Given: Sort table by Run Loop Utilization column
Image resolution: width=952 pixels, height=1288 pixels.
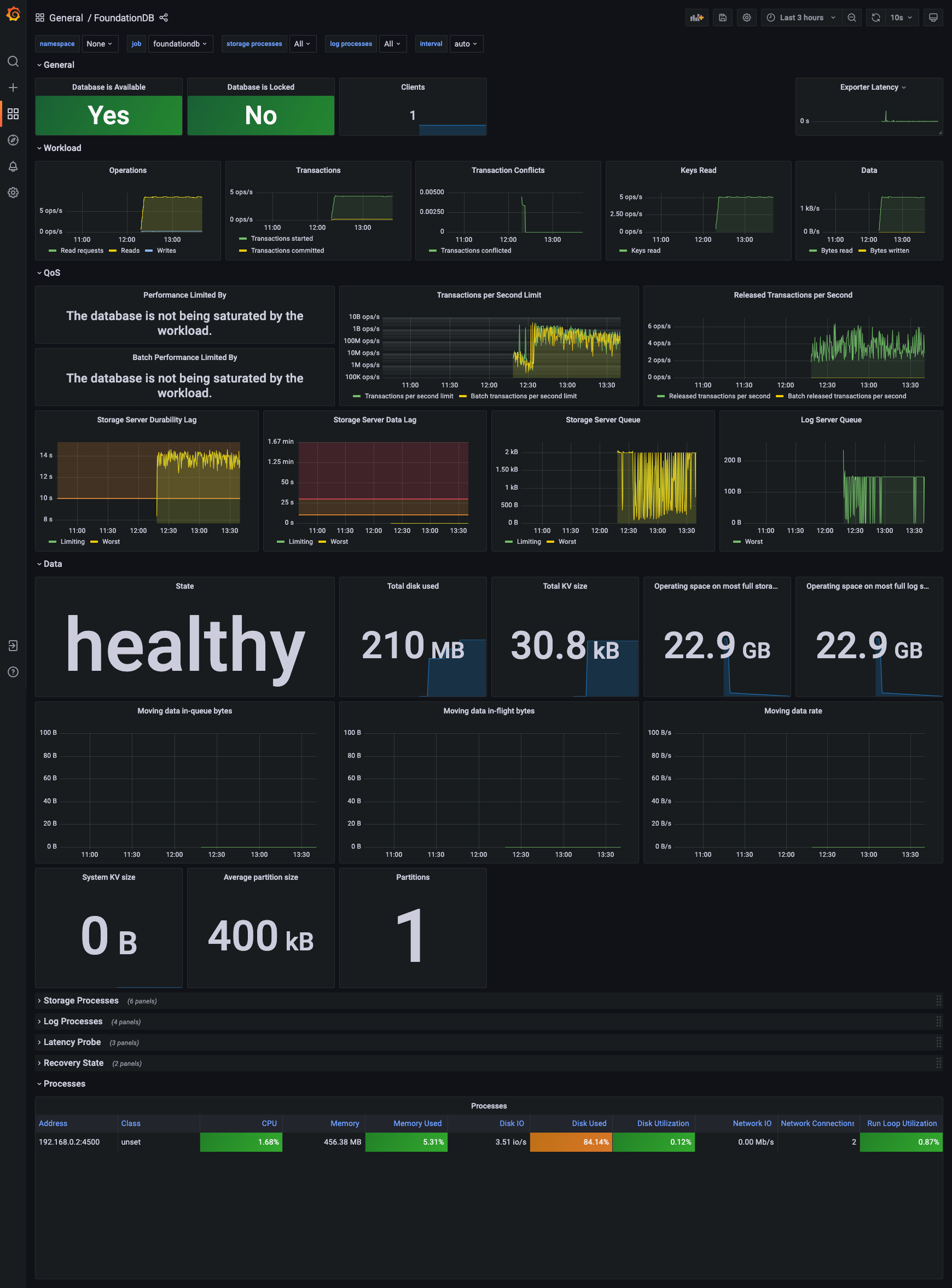Looking at the screenshot, I should 901,1123.
